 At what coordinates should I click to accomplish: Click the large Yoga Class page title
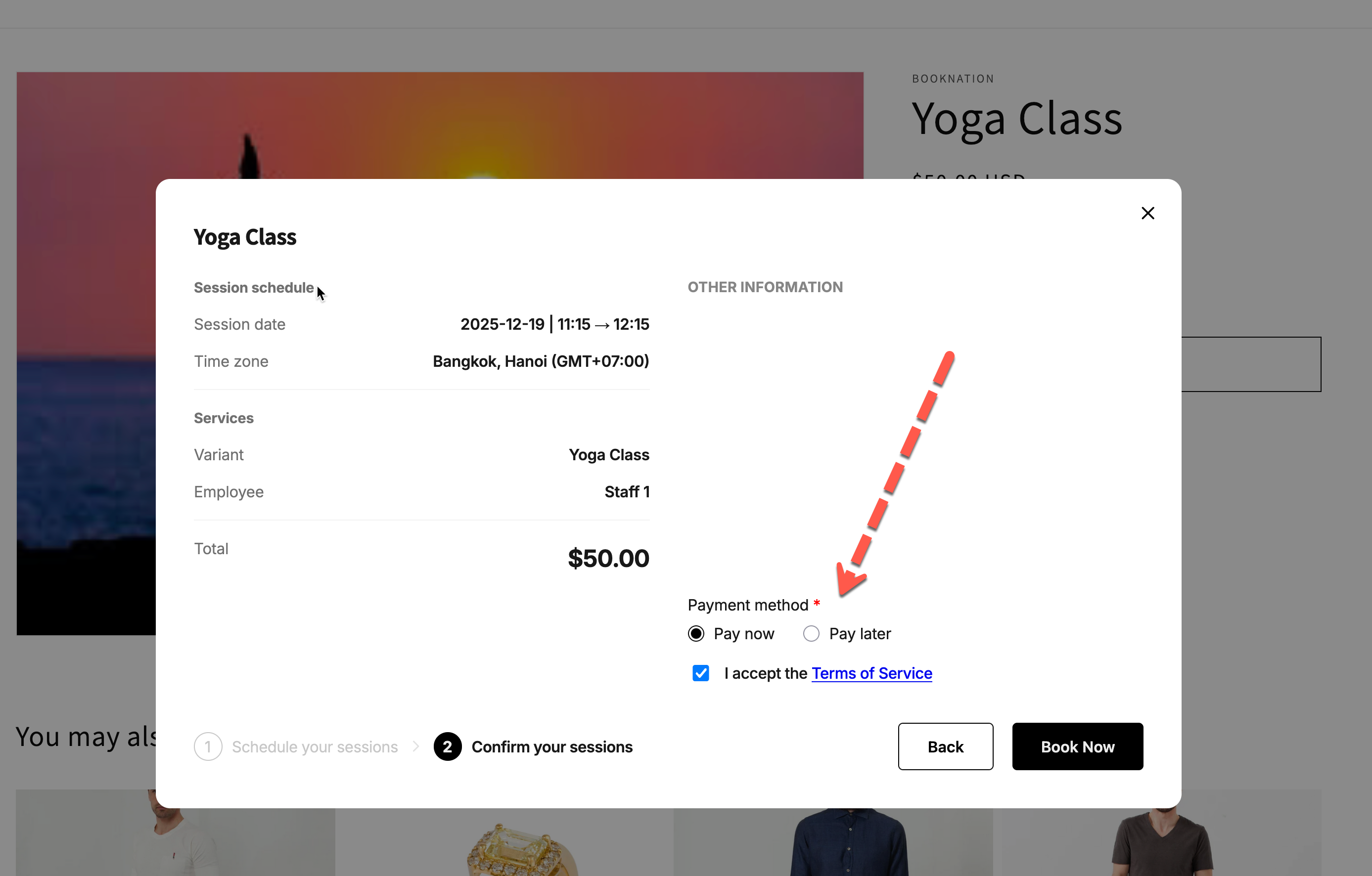click(x=1016, y=120)
